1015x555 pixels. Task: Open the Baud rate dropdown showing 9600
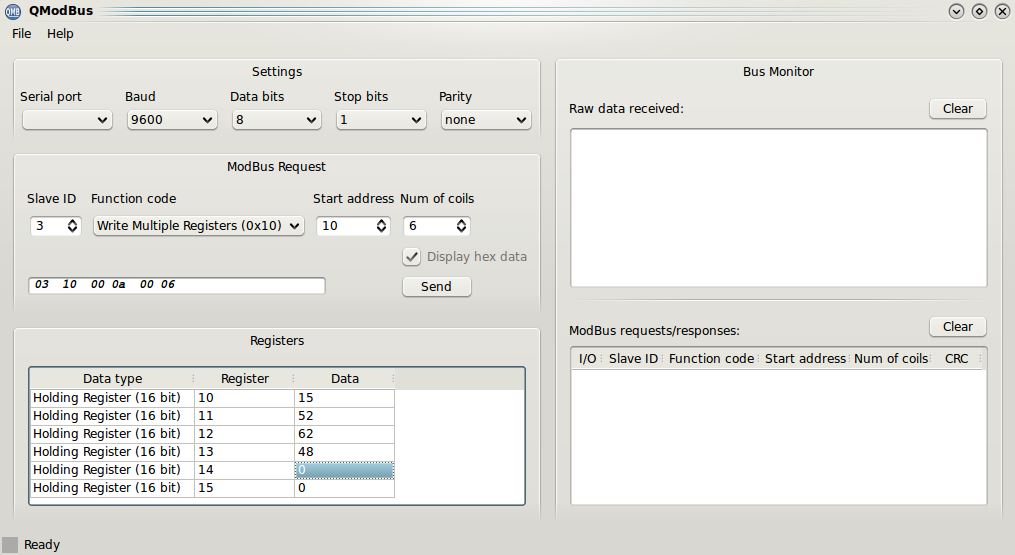pos(172,120)
